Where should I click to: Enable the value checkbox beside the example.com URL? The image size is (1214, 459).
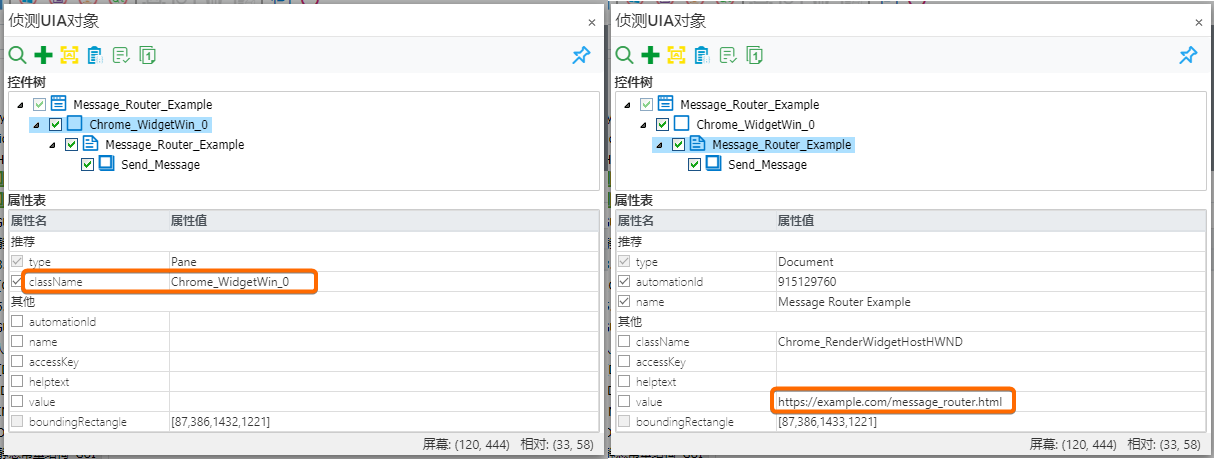(x=624, y=402)
